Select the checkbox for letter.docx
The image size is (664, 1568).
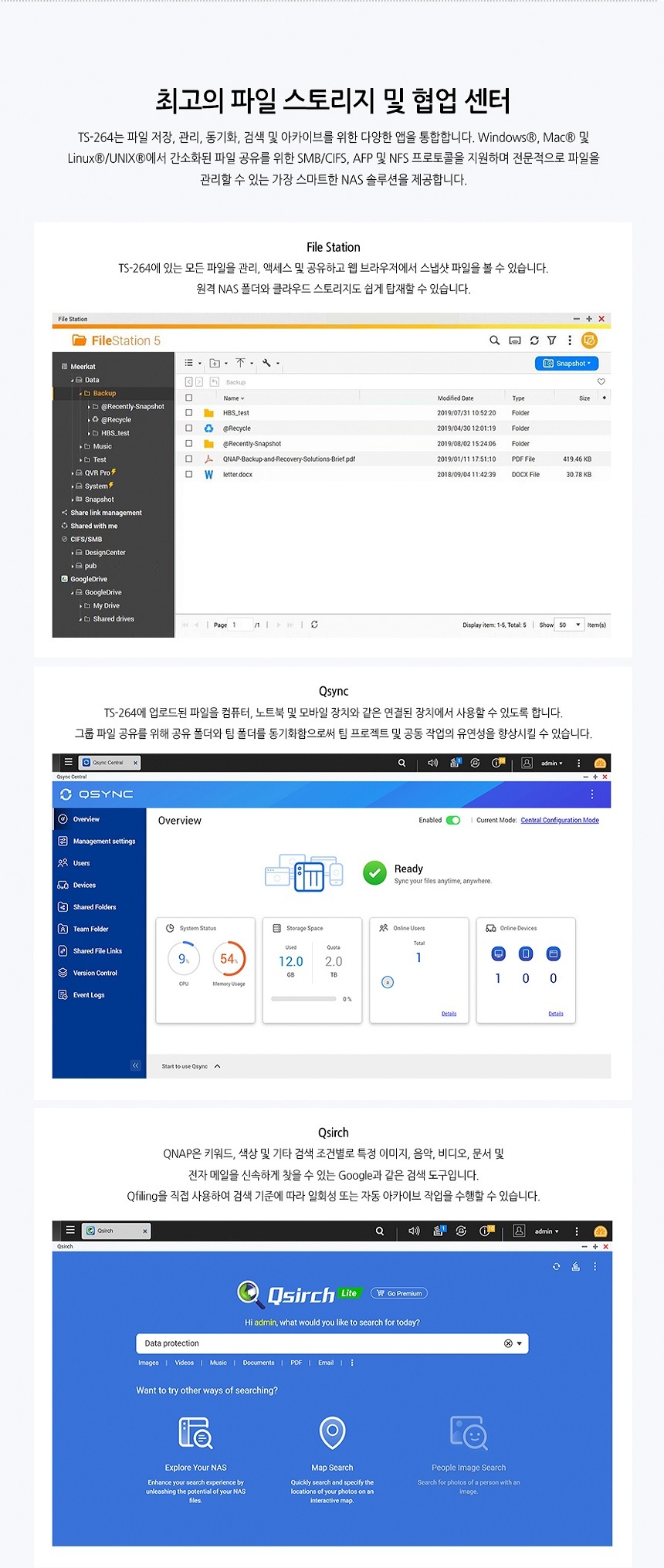pos(188,475)
